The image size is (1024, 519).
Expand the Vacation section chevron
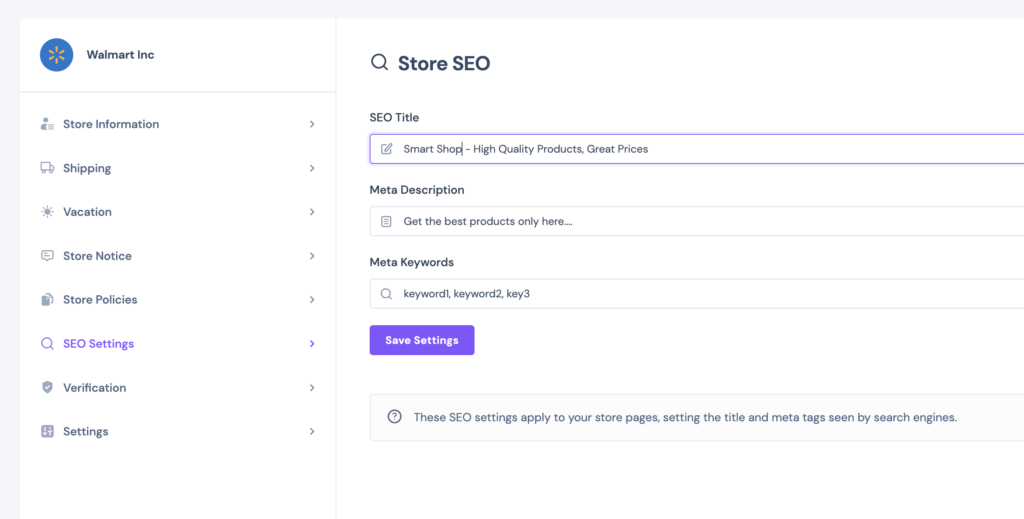coord(312,212)
